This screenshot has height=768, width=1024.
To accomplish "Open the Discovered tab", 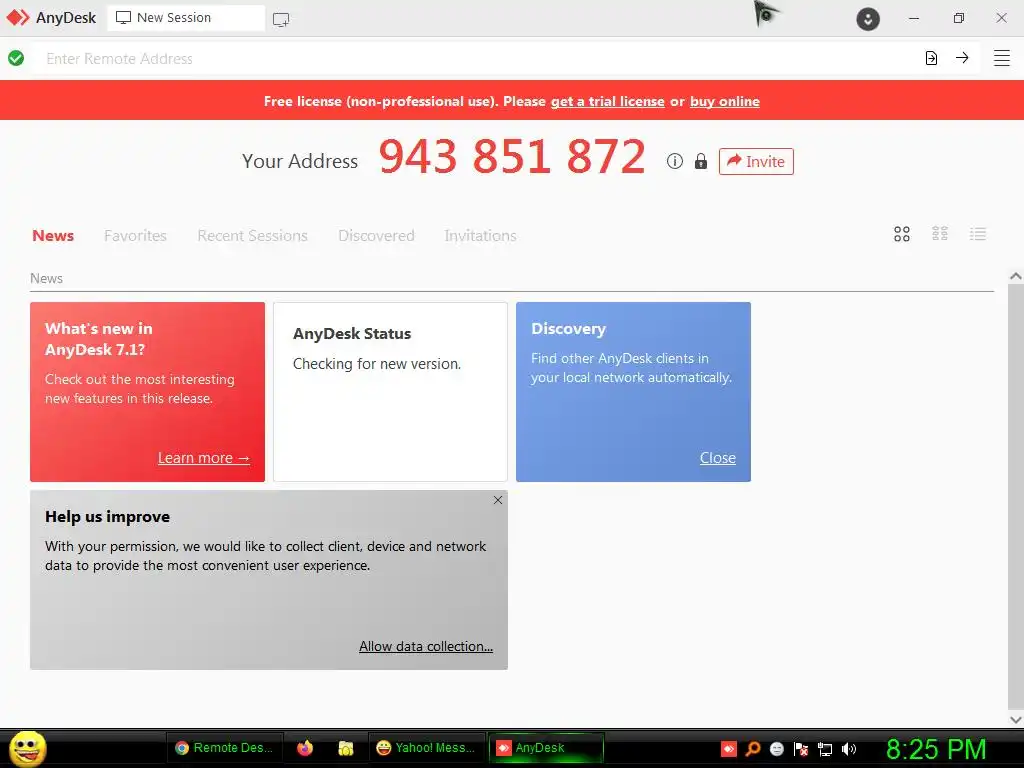I will click(376, 236).
